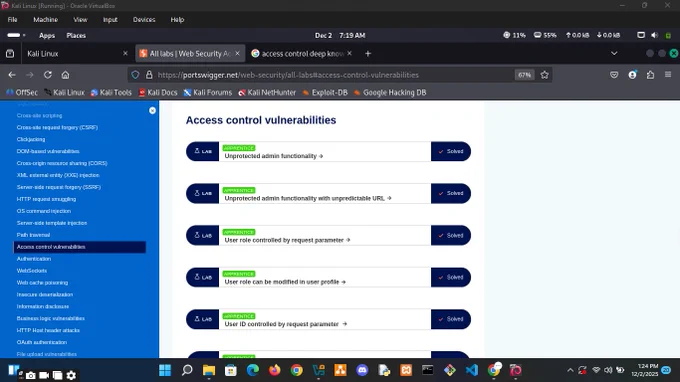Close the All labs tab
This screenshot has height=382, width=680.
pyautogui.click(x=237, y=54)
